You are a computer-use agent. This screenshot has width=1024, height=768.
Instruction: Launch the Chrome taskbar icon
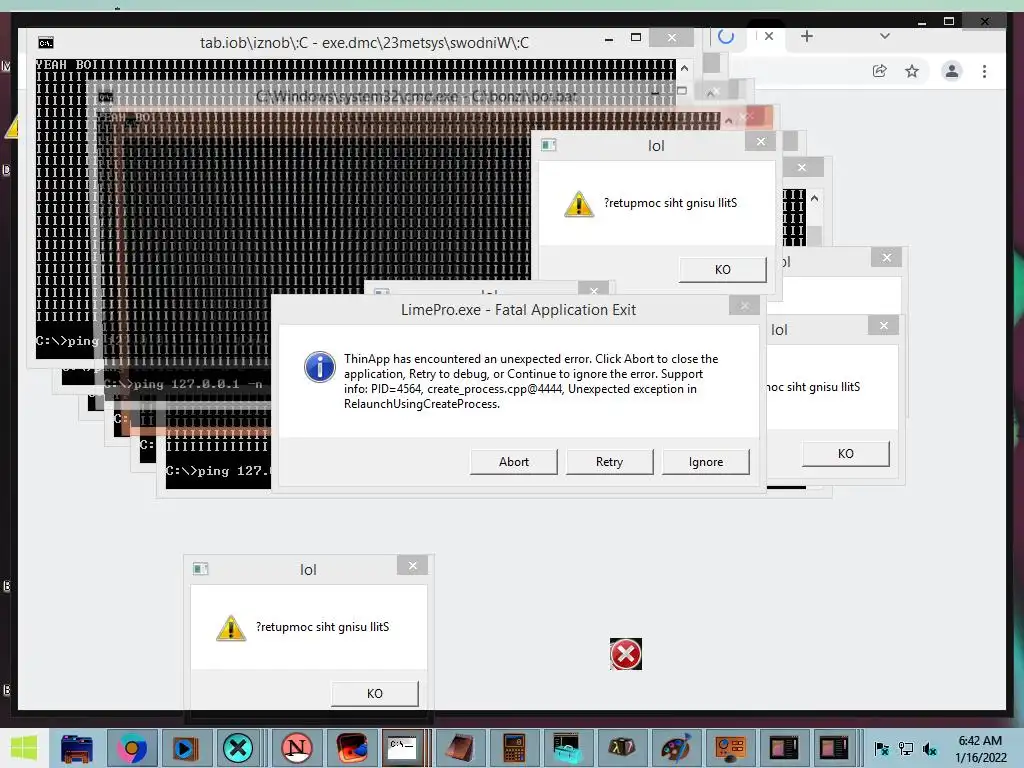click(x=131, y=748)
